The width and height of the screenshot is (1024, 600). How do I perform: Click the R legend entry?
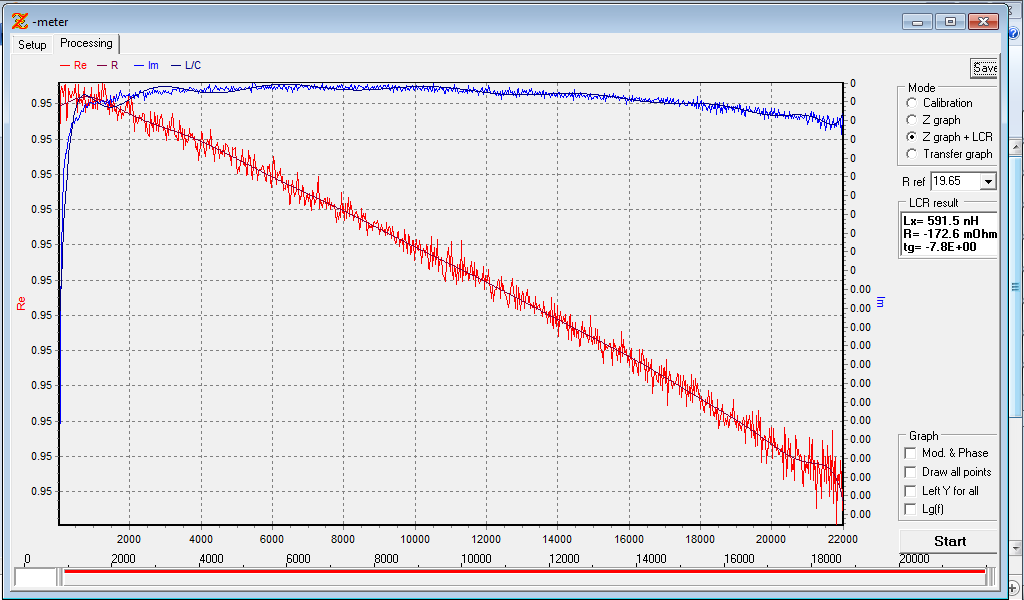pyautogui.click(x=108, y=65)
